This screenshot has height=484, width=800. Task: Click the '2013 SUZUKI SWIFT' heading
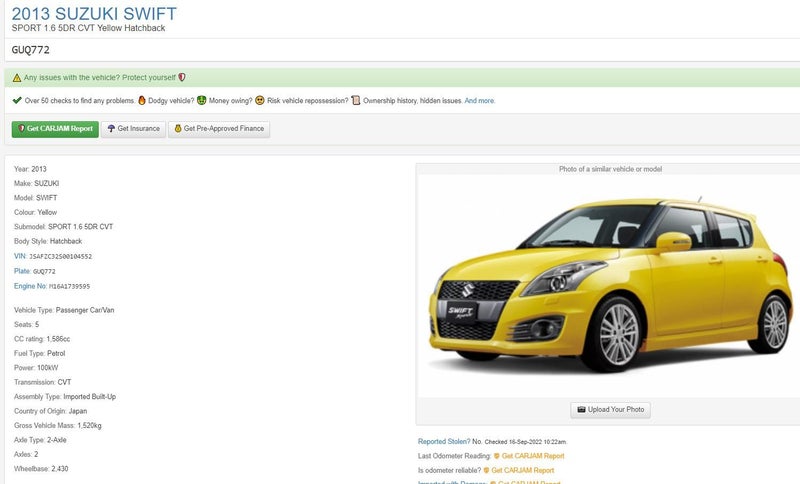pos(94,14)
